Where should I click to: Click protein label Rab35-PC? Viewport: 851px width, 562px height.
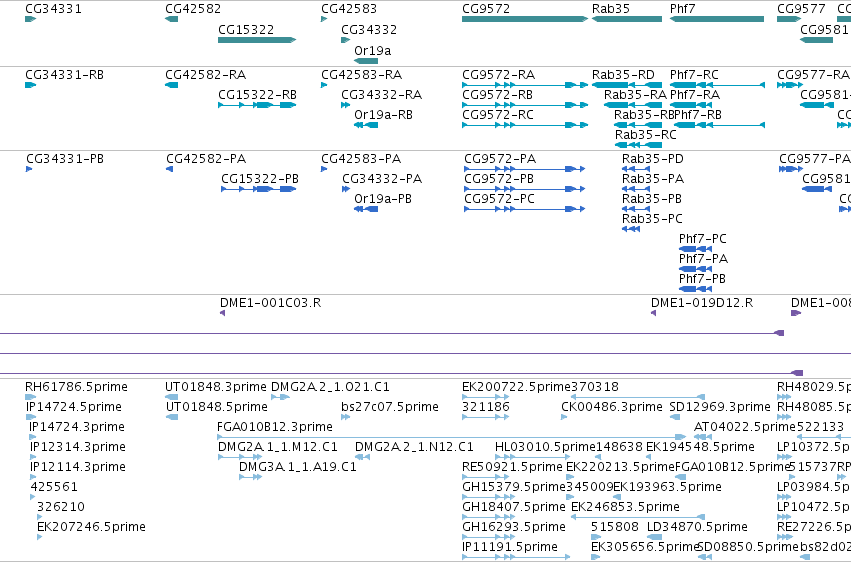click(x=652, y=219)
